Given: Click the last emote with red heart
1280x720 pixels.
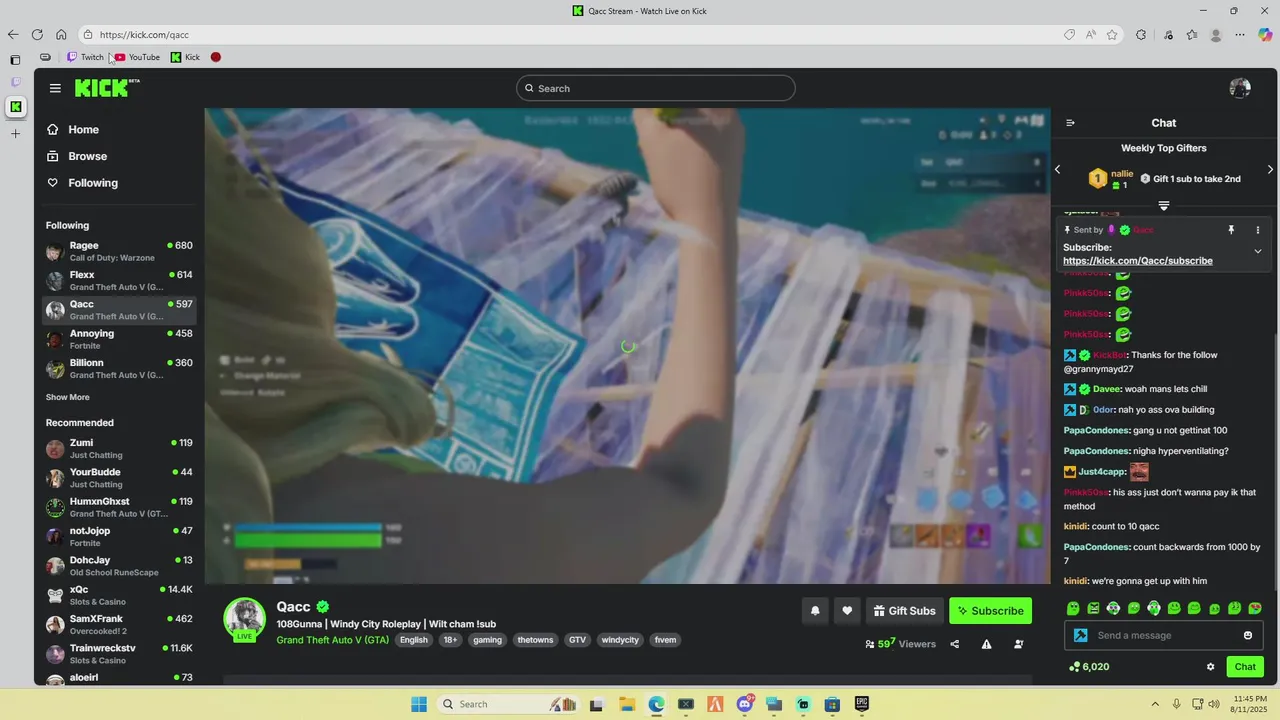Looking at the screenshot, I should pyautogui.click(x=1255, y=608).
